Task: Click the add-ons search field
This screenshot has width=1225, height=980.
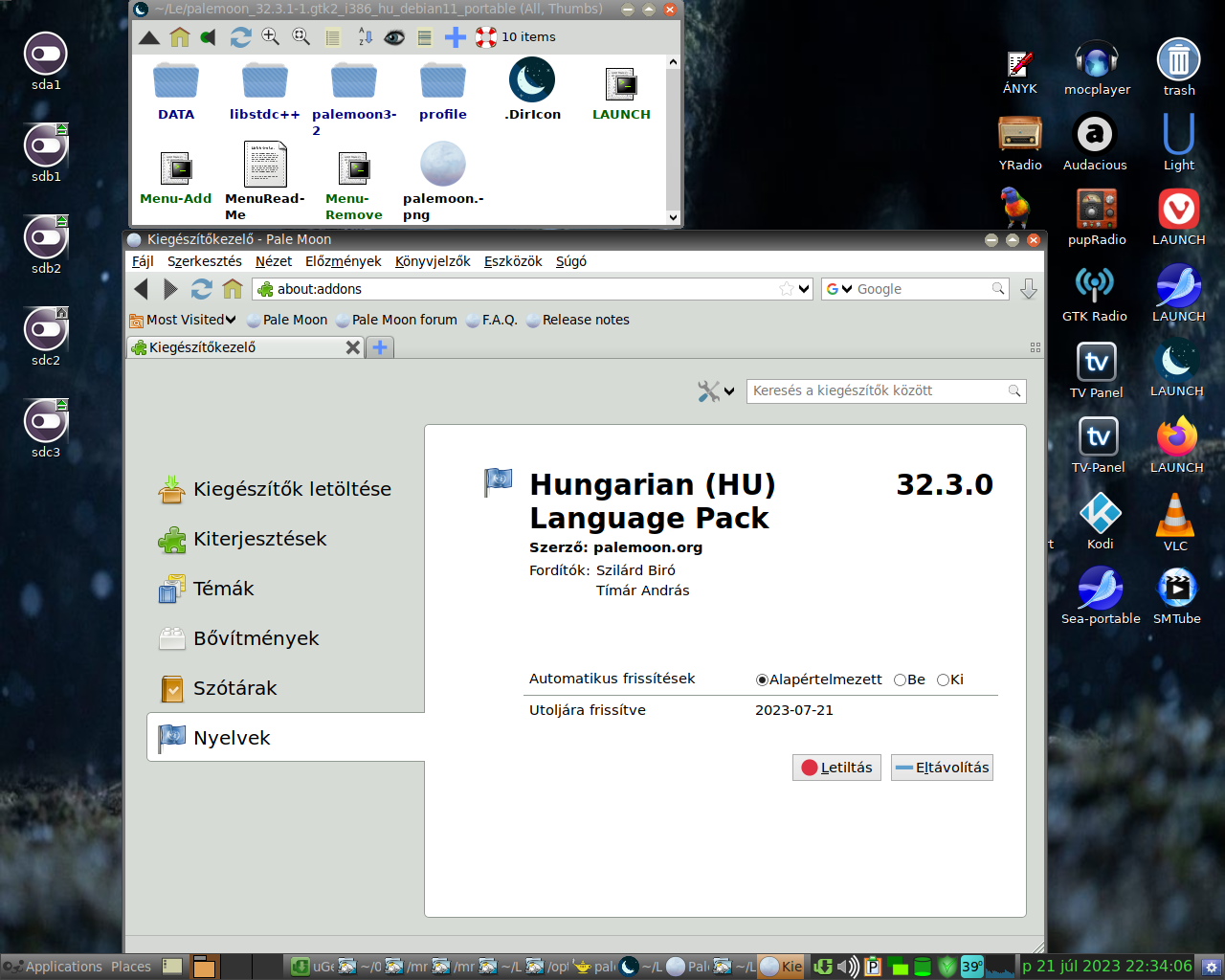Action: coord(886,390)
